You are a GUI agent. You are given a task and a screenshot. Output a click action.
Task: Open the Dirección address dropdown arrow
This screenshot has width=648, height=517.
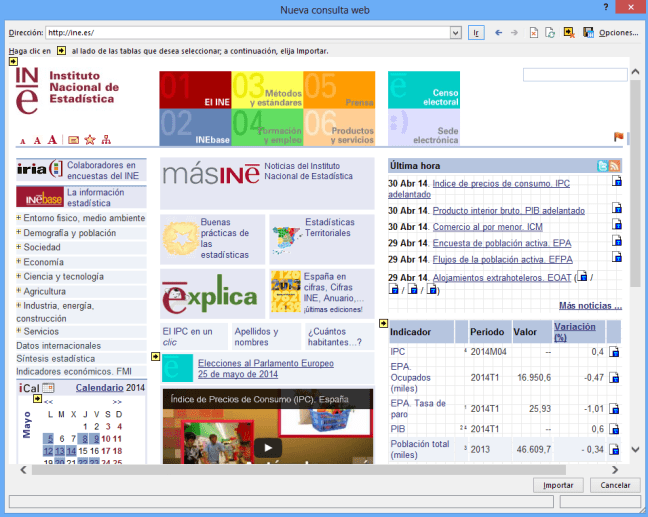pyautogui.click(x=455, y=33)
